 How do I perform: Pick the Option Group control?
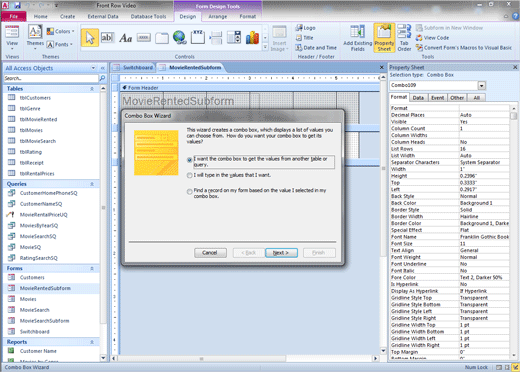(x=198, y=38)
